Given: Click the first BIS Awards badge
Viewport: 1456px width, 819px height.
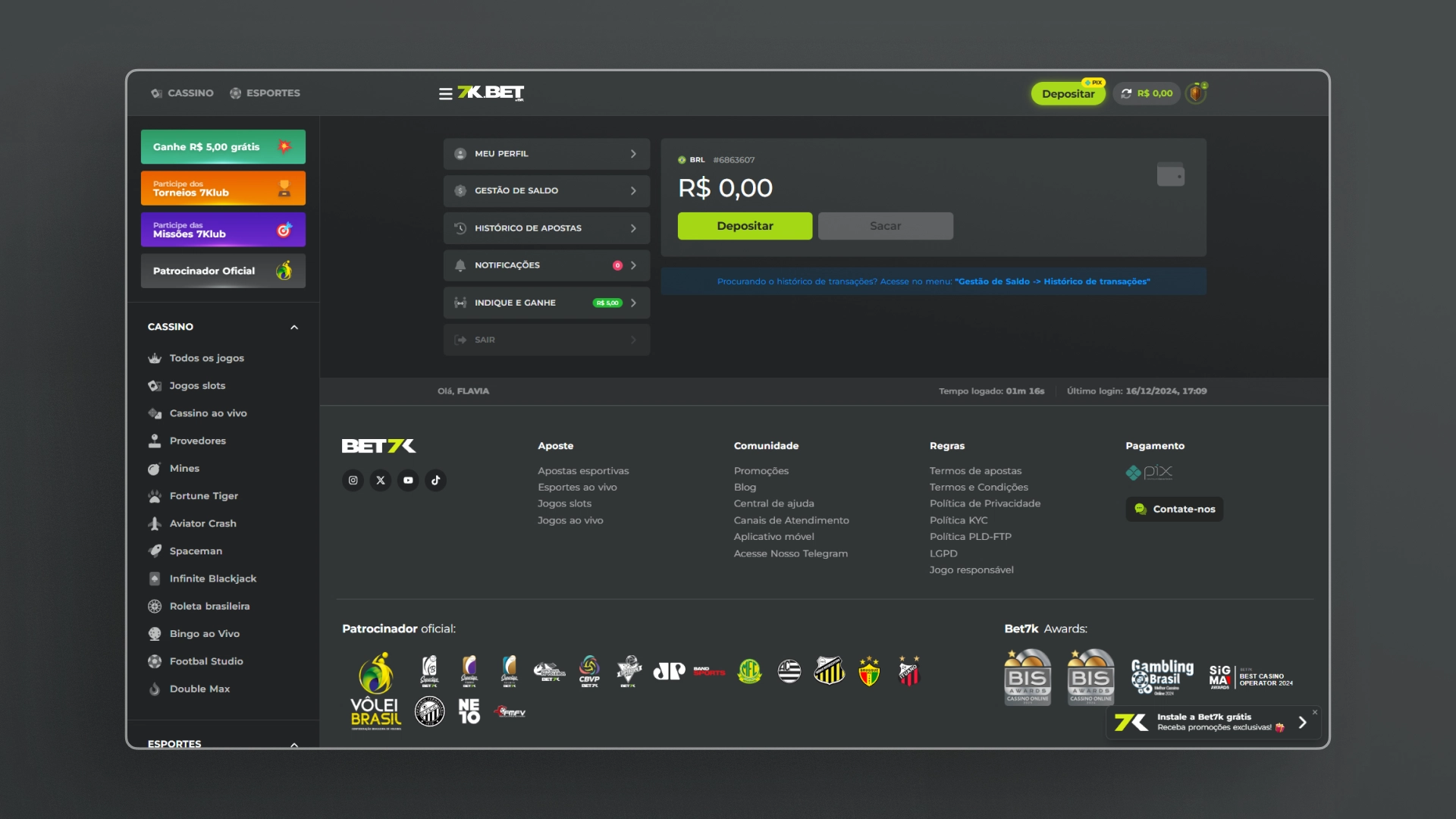Looking at the screenshot, I should coord(1028,676).
